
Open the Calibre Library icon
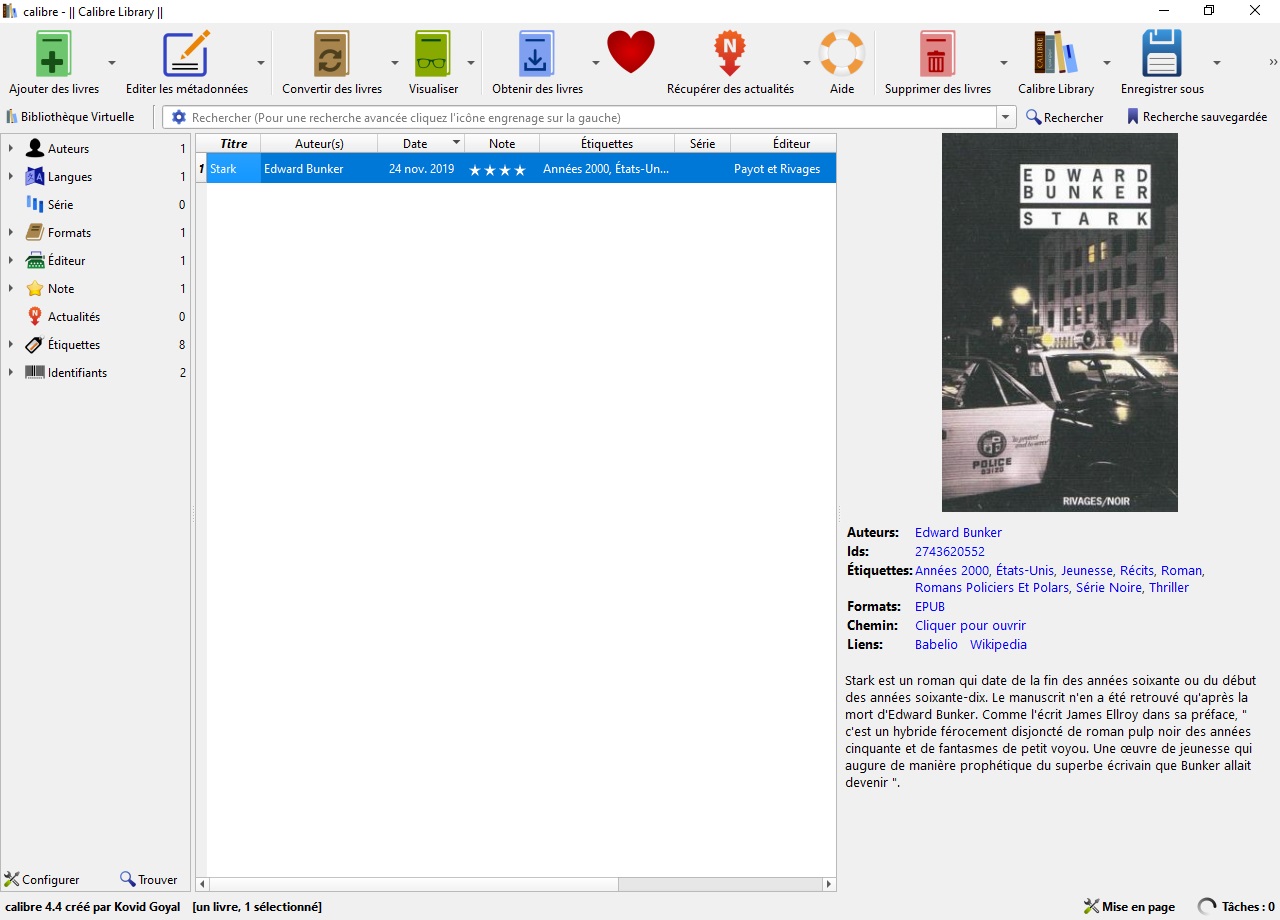(1056, 53)
